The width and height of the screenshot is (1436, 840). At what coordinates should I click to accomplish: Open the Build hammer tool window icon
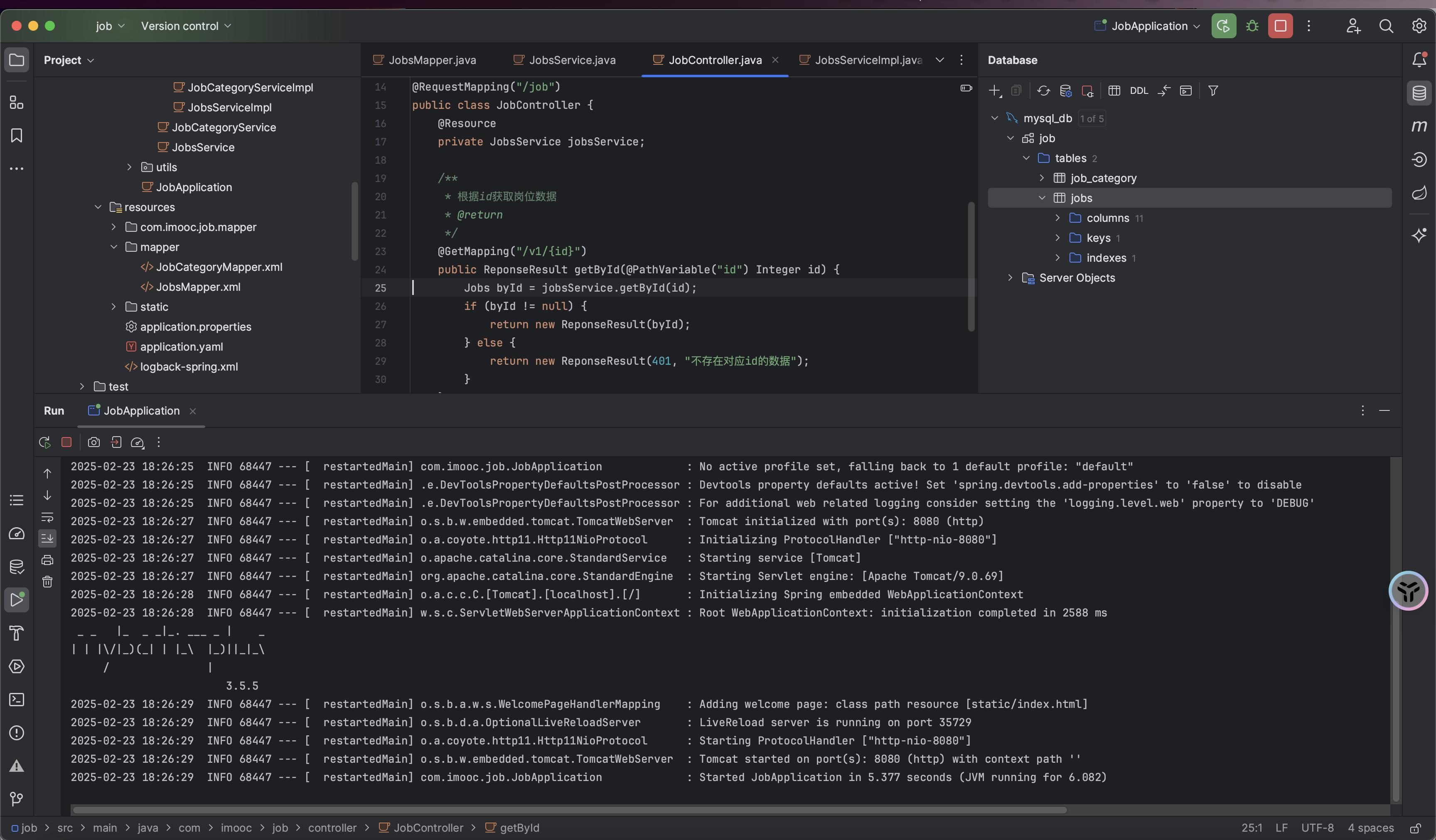[x=17, y=633]
